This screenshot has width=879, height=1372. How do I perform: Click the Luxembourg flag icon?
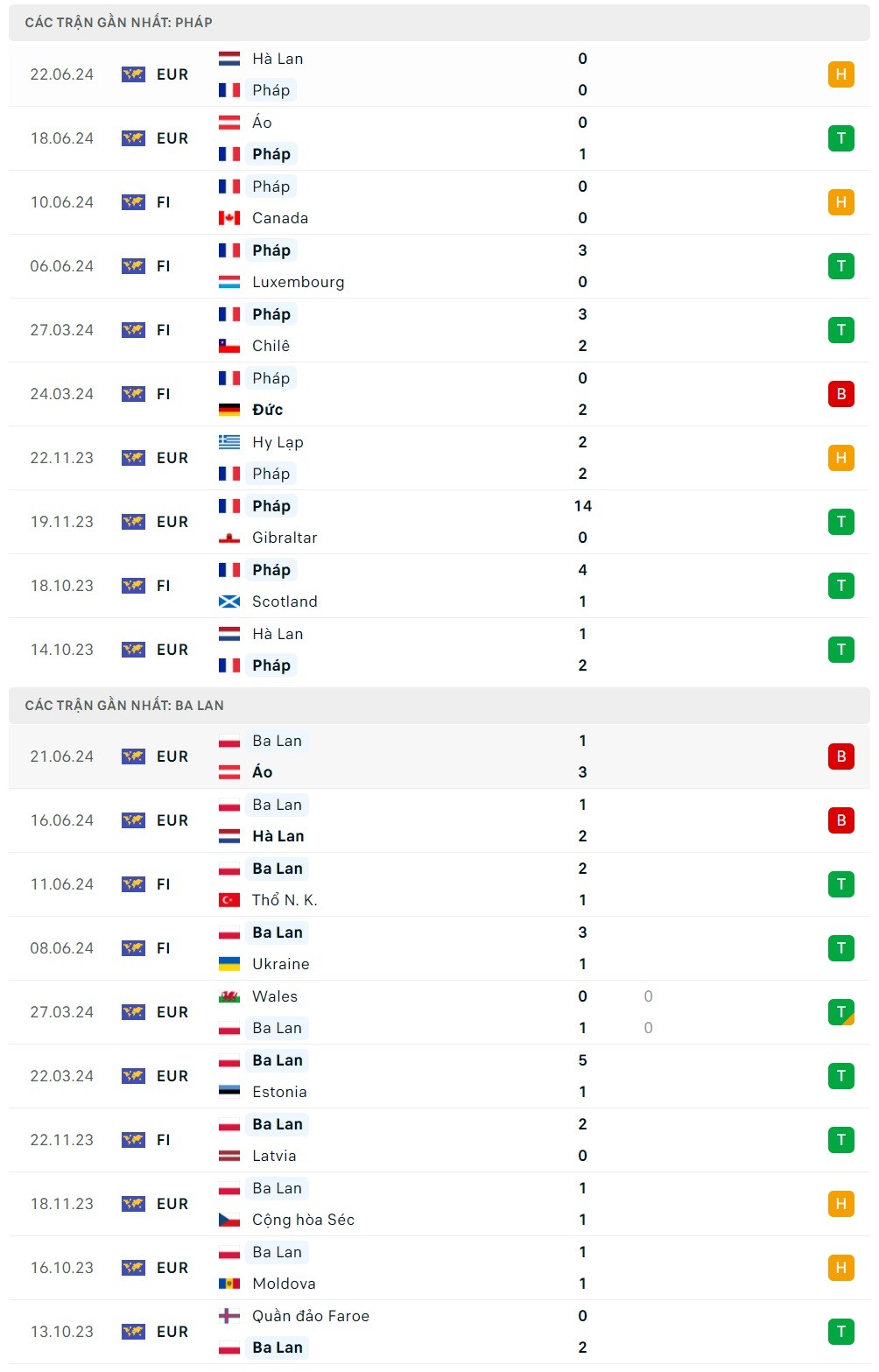[229, 282]
